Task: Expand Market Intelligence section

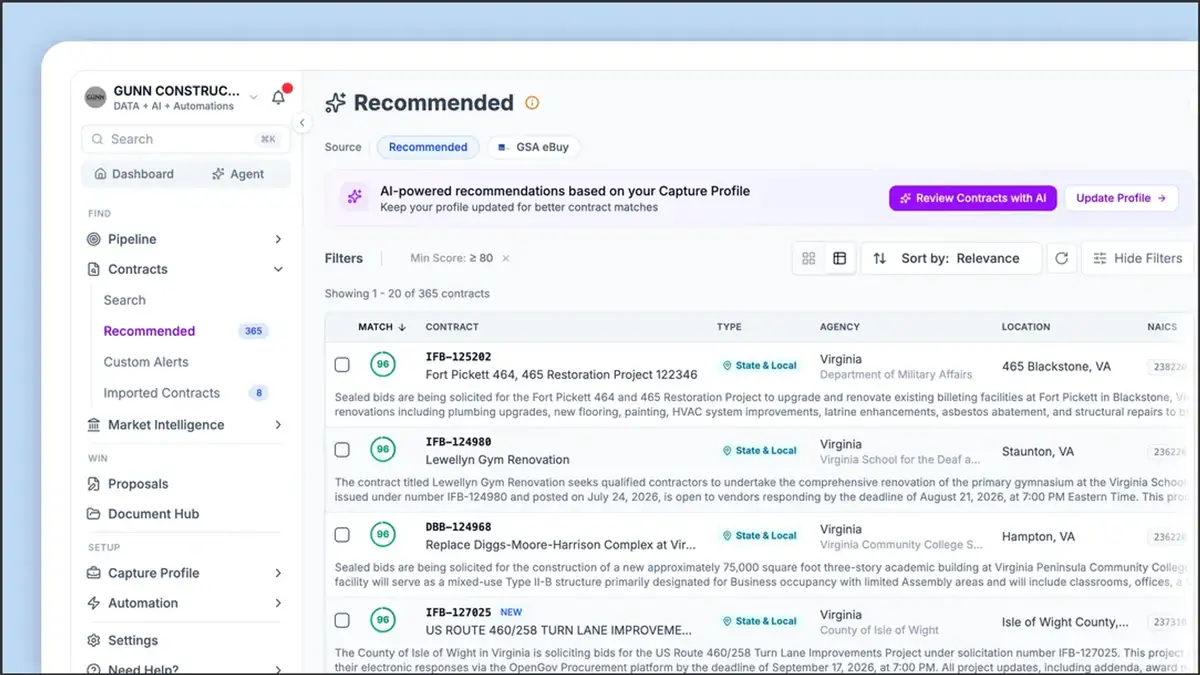Action: tap(278, 425)
